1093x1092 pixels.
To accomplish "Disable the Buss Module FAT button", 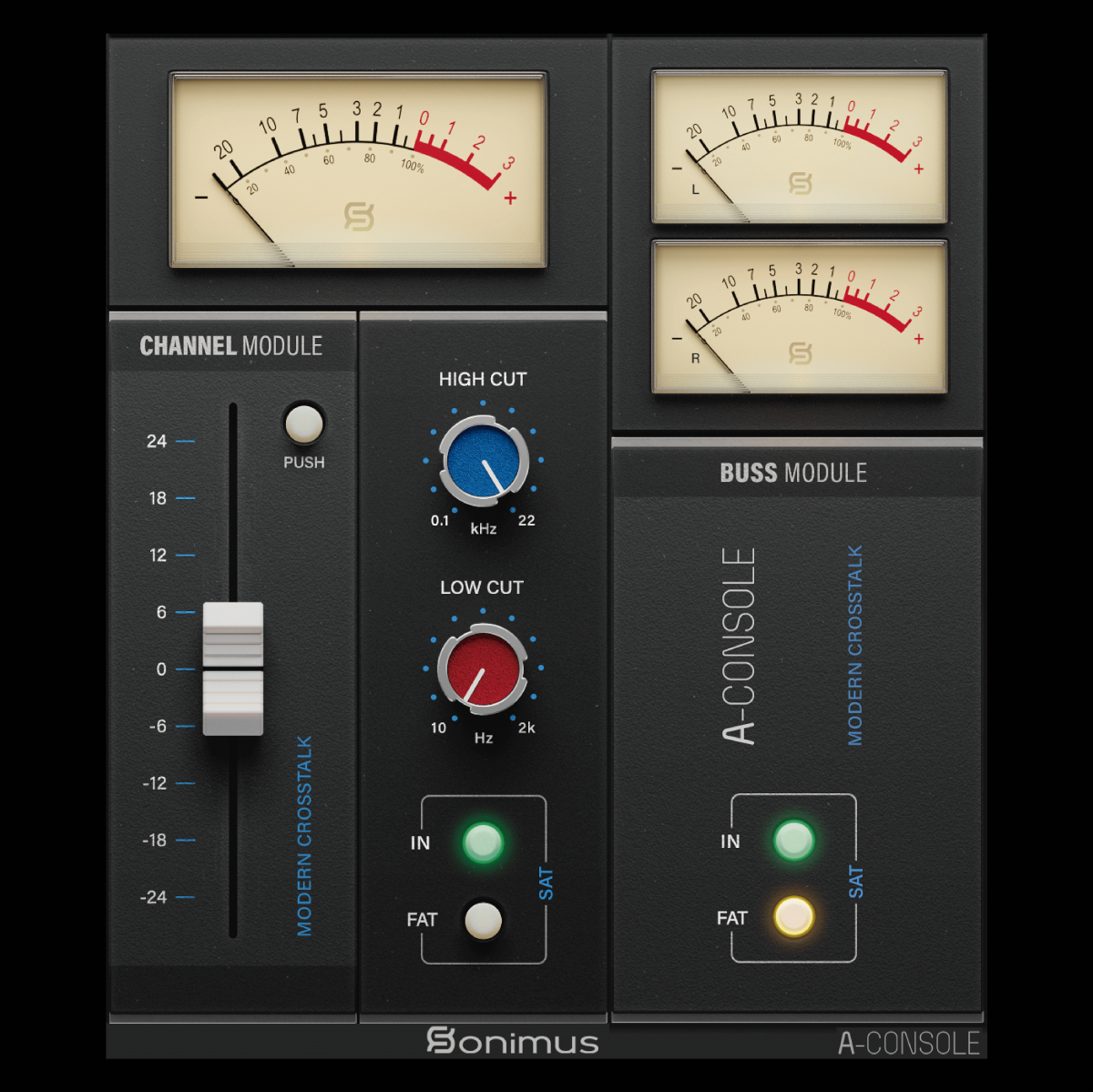I will tap(793, 917).
